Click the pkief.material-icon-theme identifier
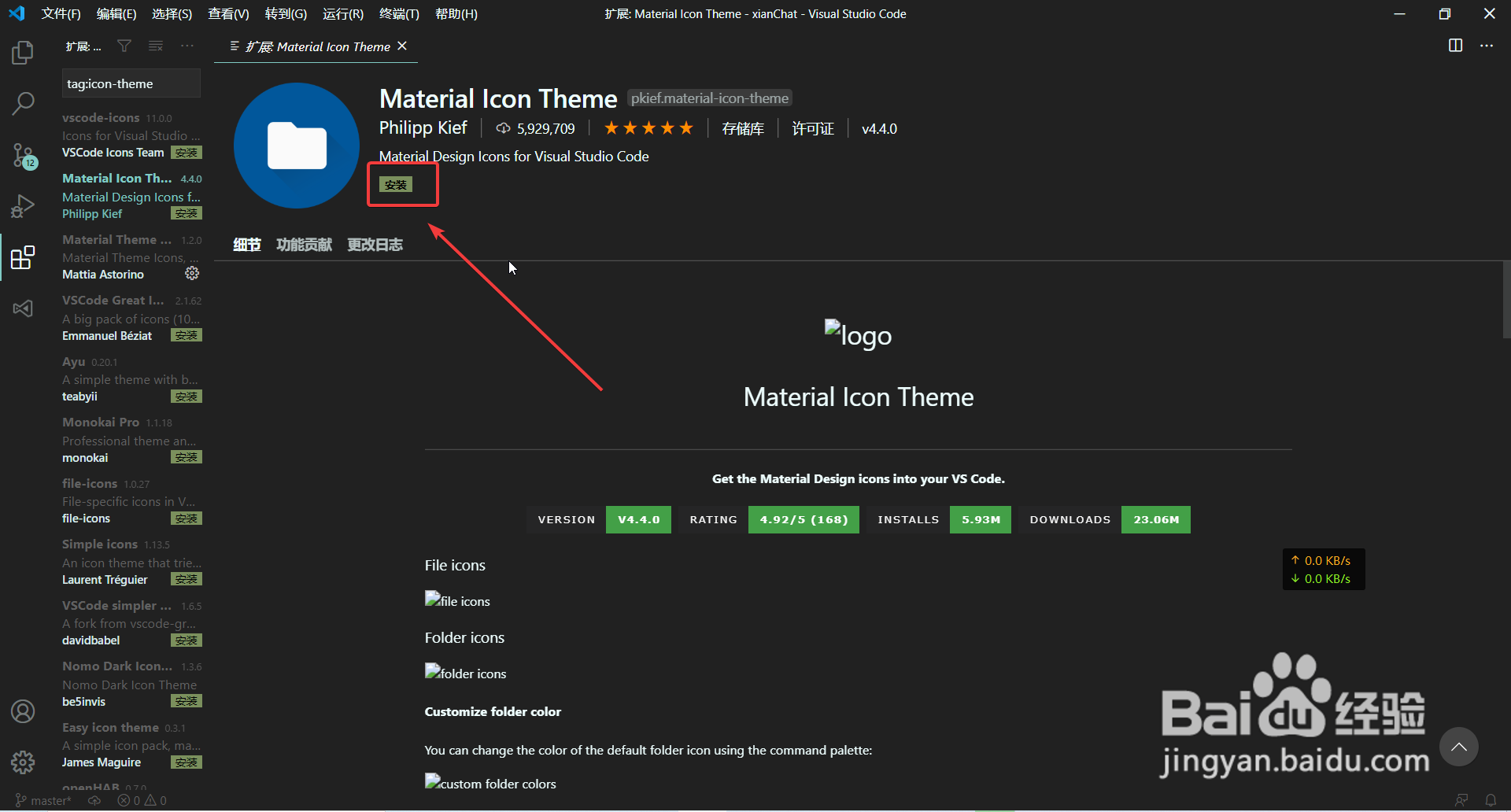 tap(710, 98)
